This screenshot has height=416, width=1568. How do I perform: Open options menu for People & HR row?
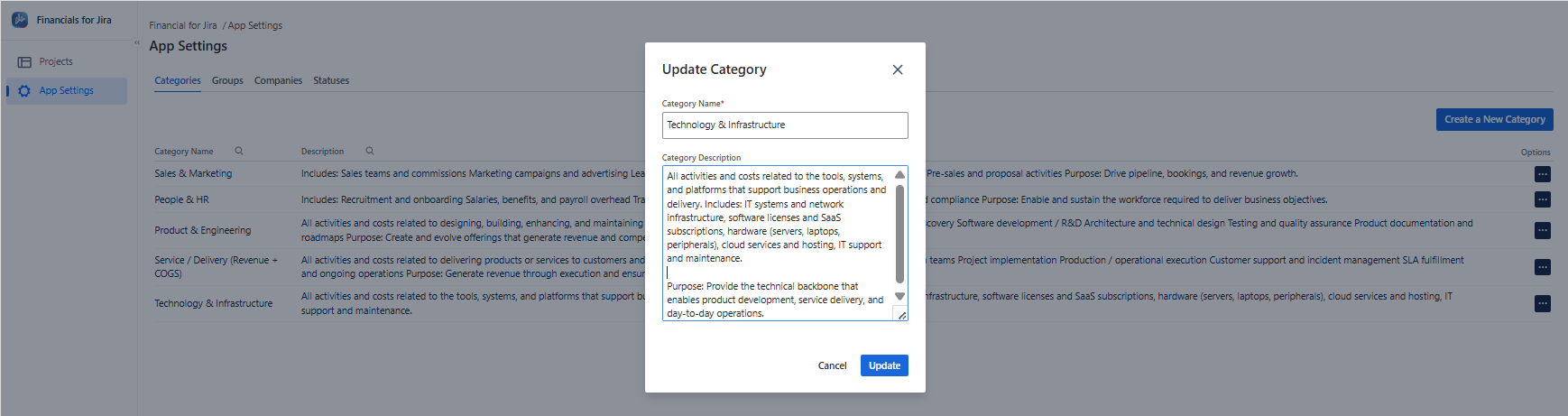pos(1543,199)
